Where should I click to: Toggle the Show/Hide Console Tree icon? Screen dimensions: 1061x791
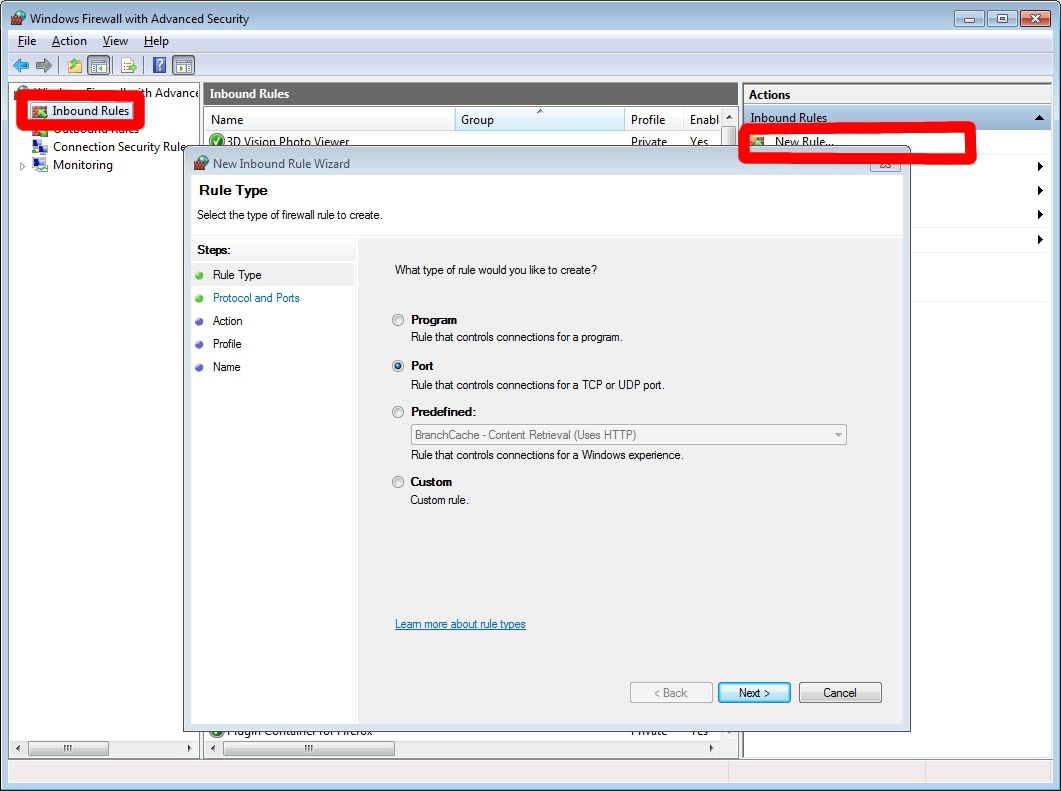click(99, 66)
